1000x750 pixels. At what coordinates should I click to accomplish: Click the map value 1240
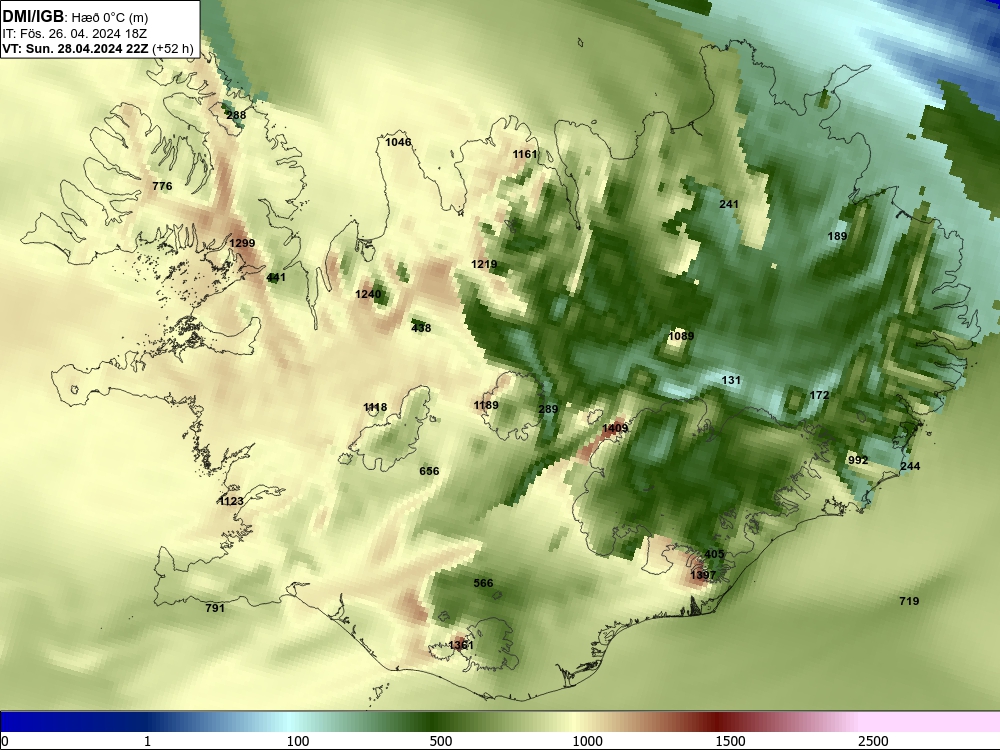click(368, 294)
